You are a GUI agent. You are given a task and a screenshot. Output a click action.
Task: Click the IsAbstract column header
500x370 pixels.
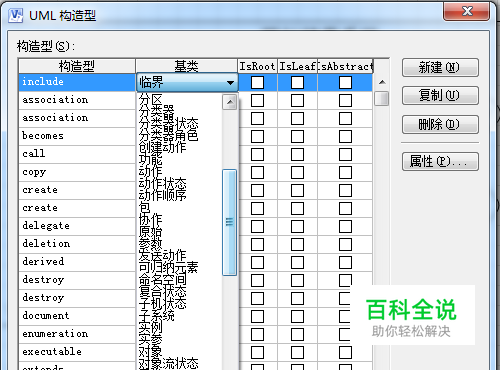345,66
